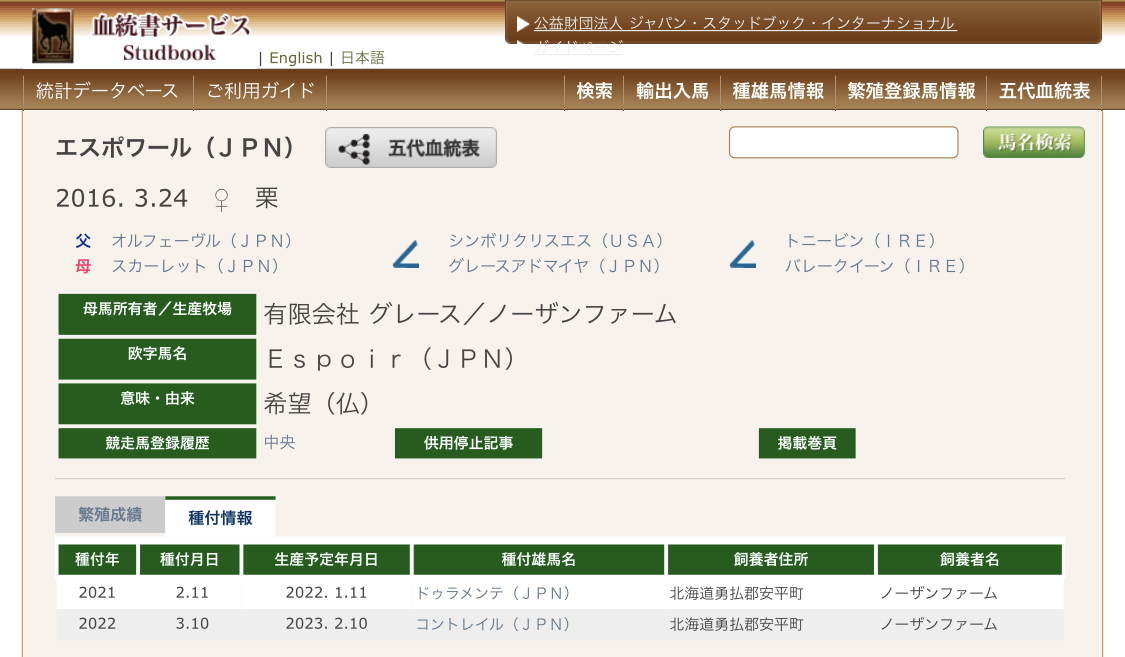The height and width of the screenshot is (657, 1125).
Task: Click the コントレイル (JPN) stallion link
Action: [x=493, y=624]
